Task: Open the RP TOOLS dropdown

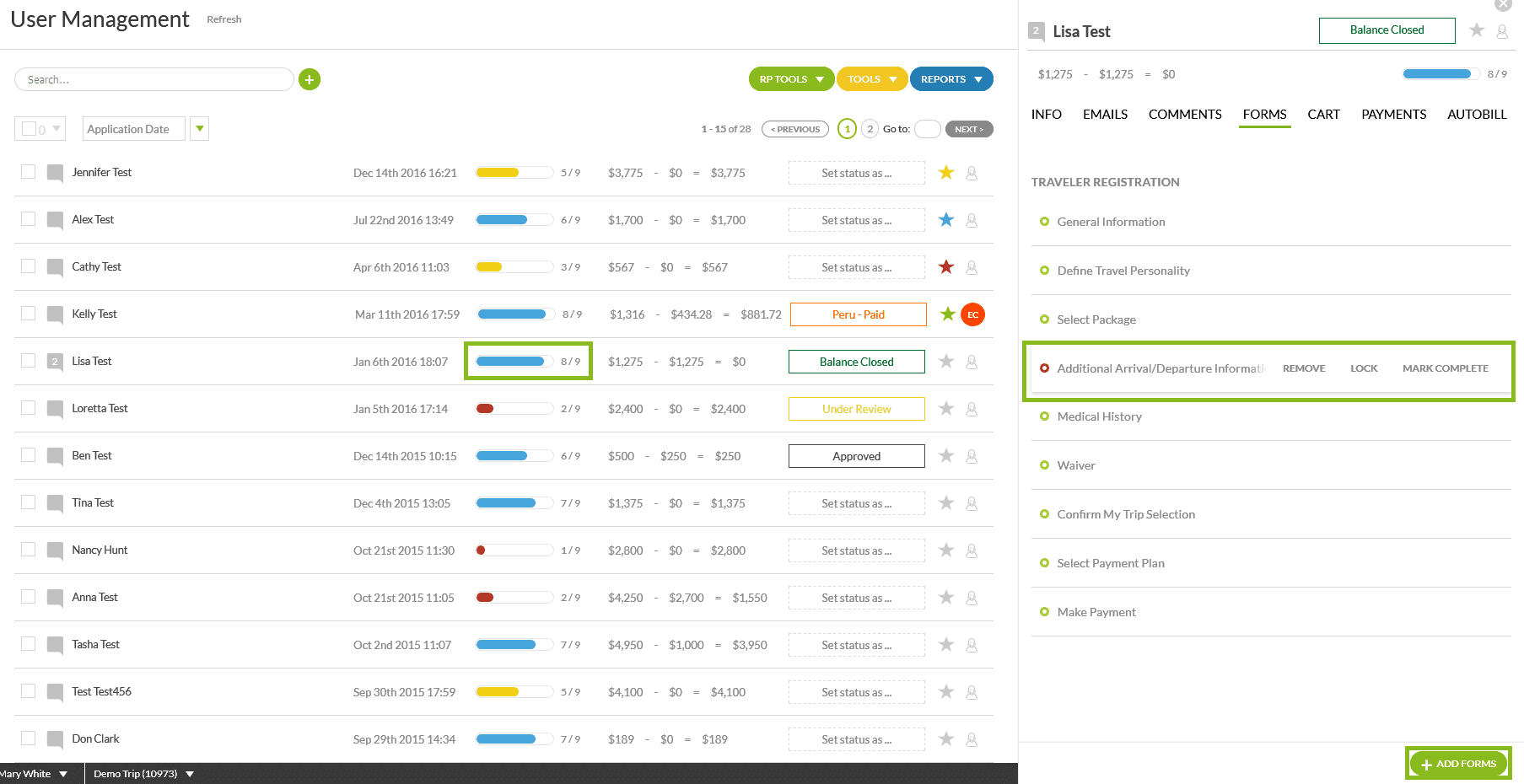Action: 791,79
